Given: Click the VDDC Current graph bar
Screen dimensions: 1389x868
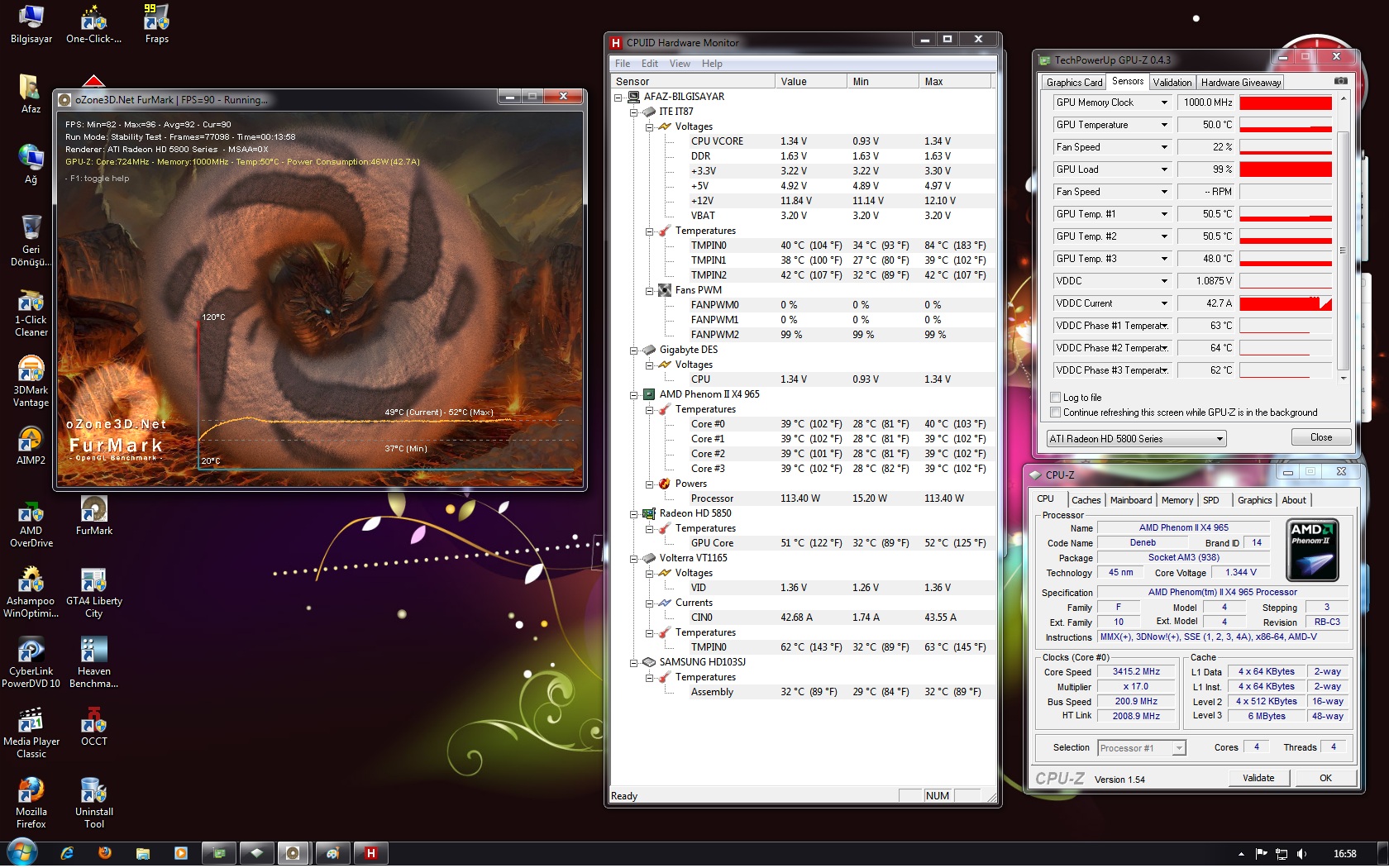Looking at the screenshot, I should coord(1286,303).
